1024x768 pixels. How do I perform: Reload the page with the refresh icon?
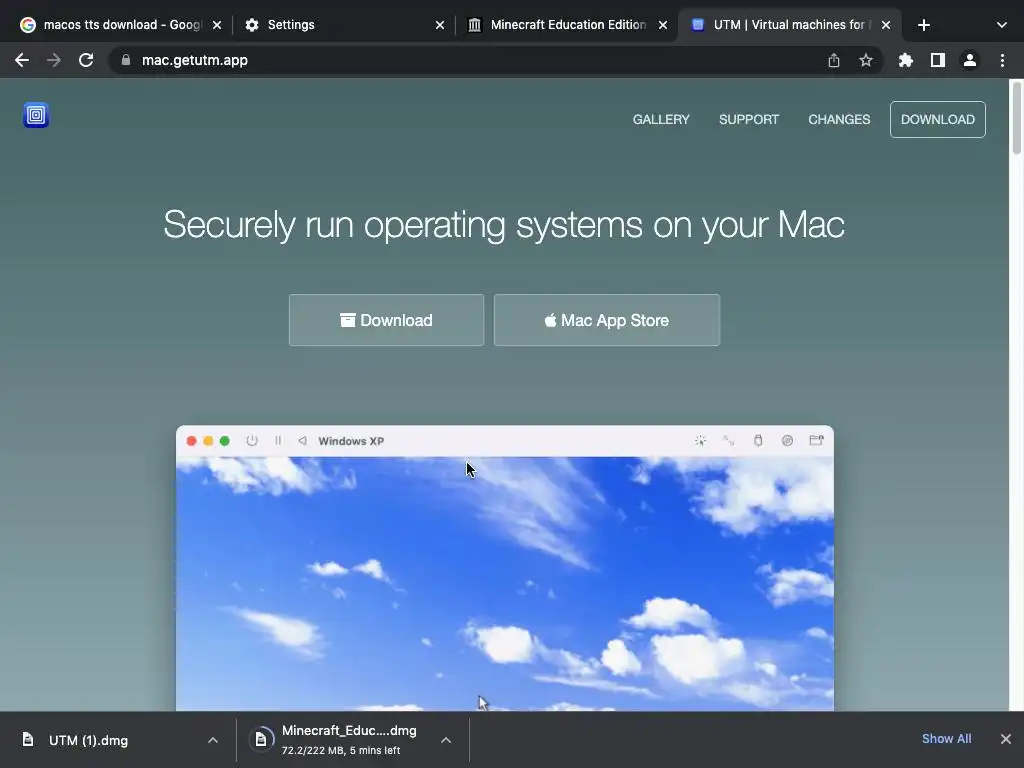(x=86, y=60)
